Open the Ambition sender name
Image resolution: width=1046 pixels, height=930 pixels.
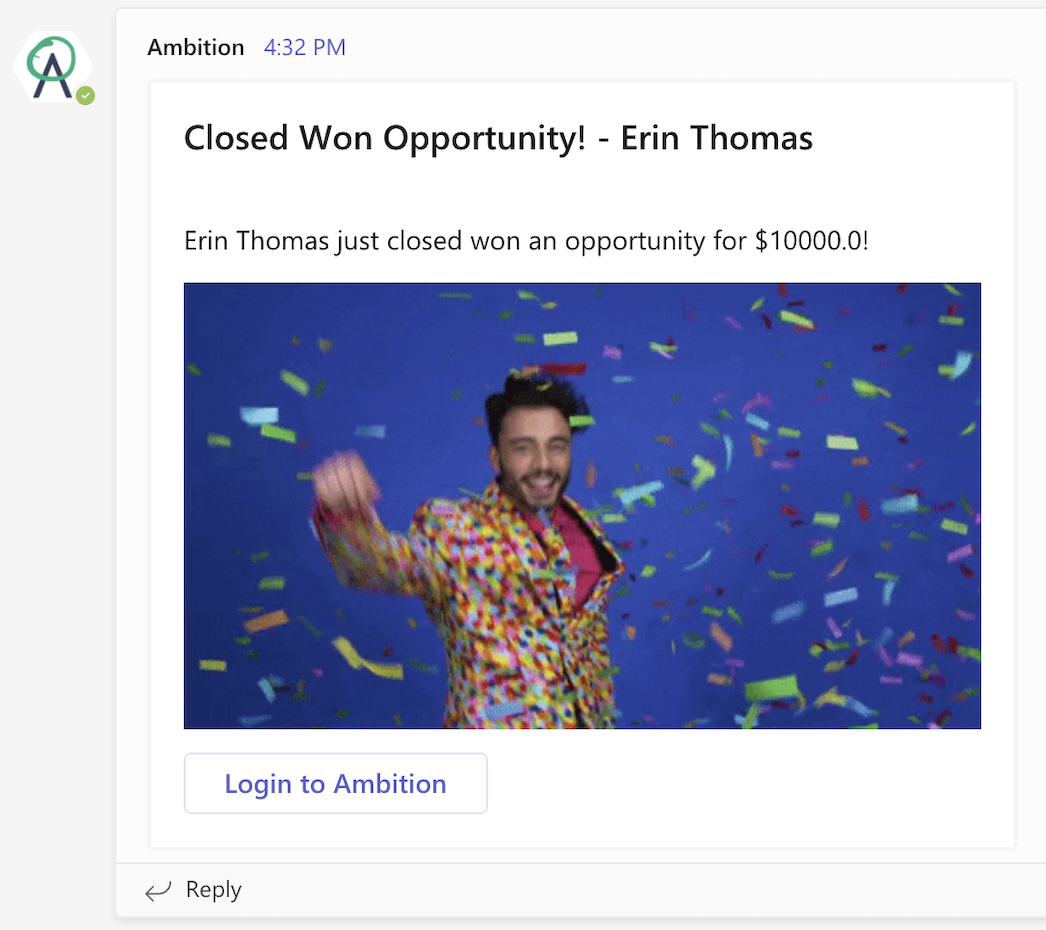coord(195,47)
